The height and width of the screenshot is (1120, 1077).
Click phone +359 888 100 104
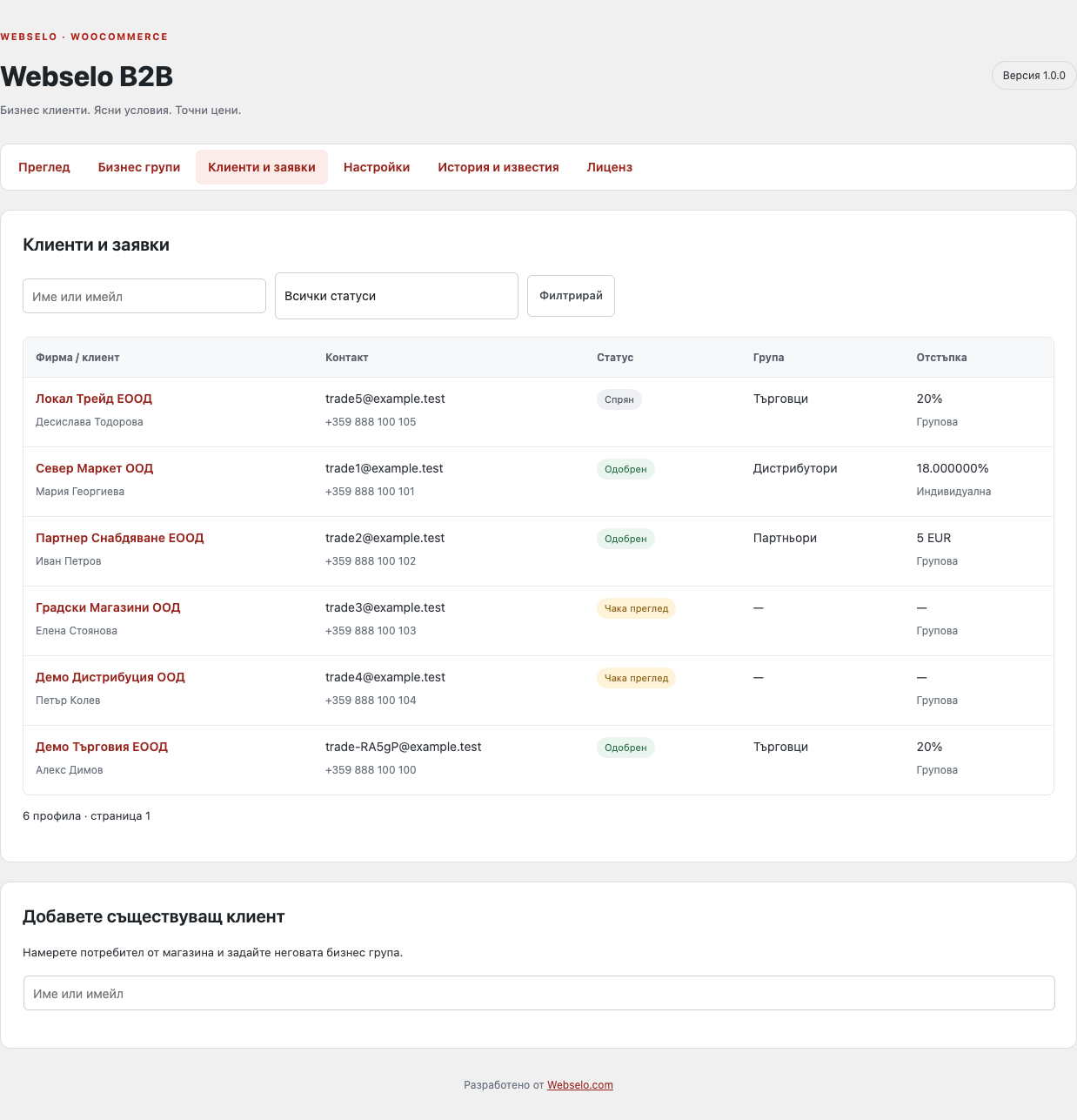click(x=371, y=701)
